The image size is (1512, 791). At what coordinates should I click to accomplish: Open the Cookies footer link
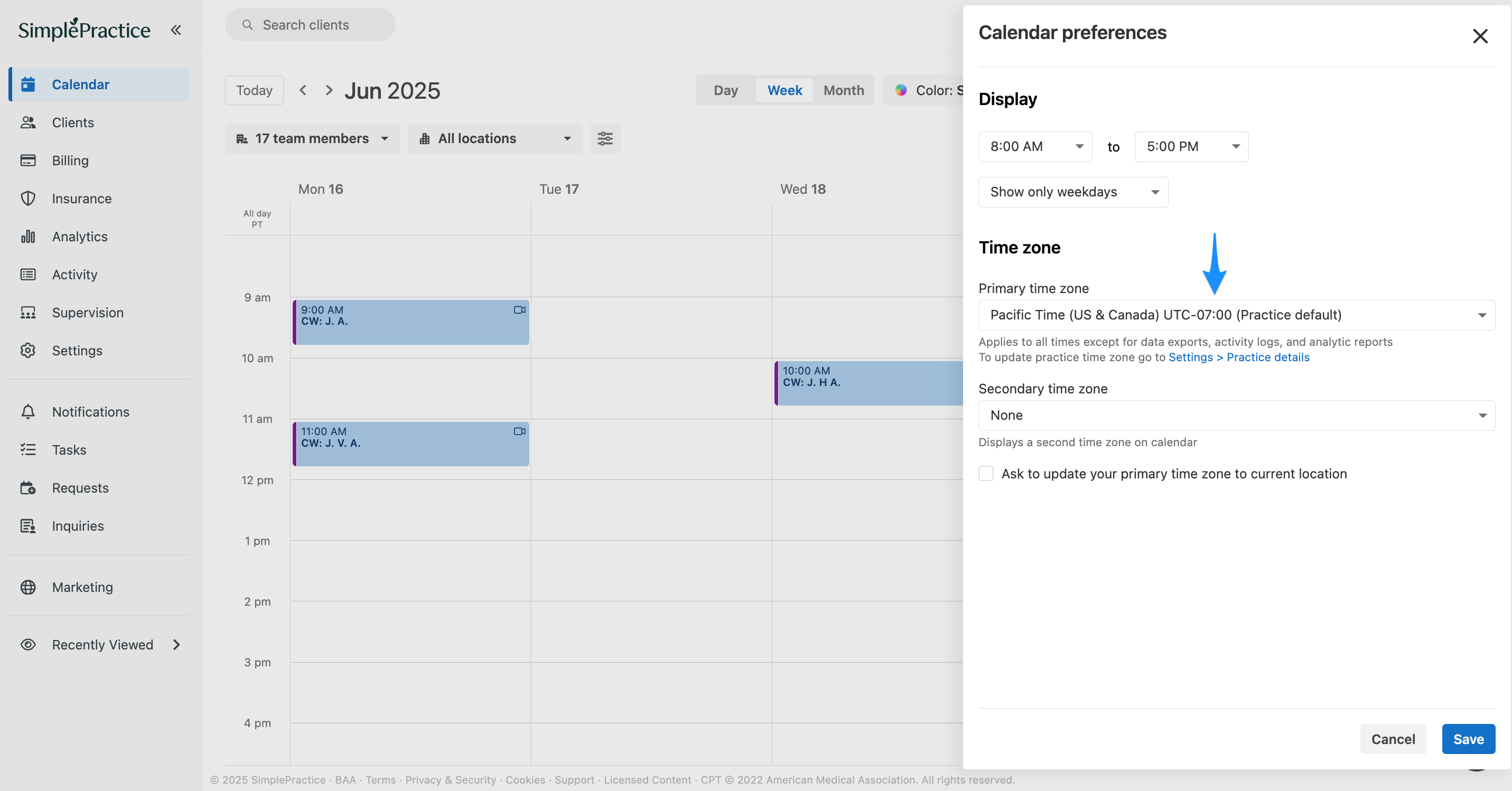point(525,780)
